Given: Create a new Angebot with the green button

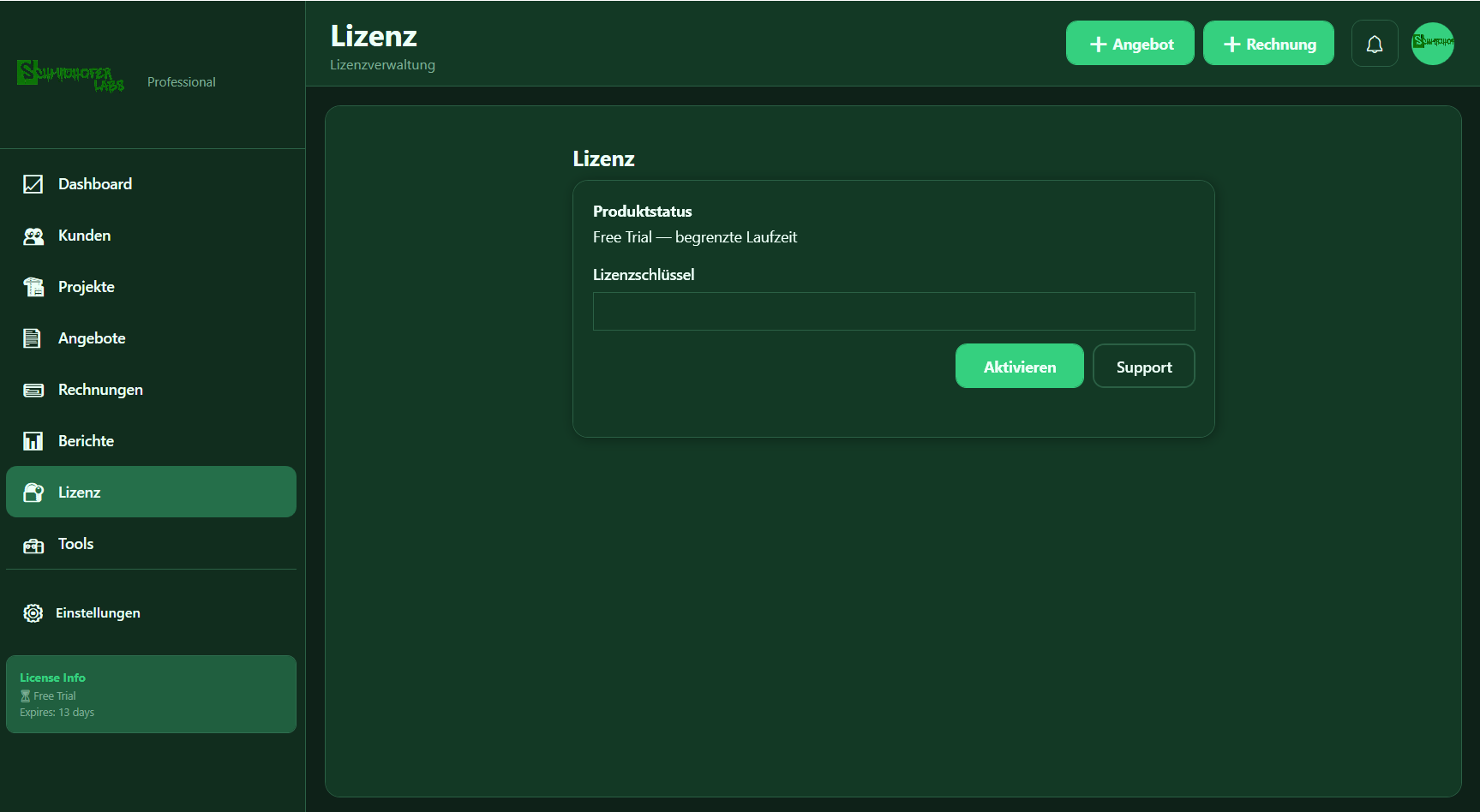Looking at the screenshot, I should coord(1129,43).
